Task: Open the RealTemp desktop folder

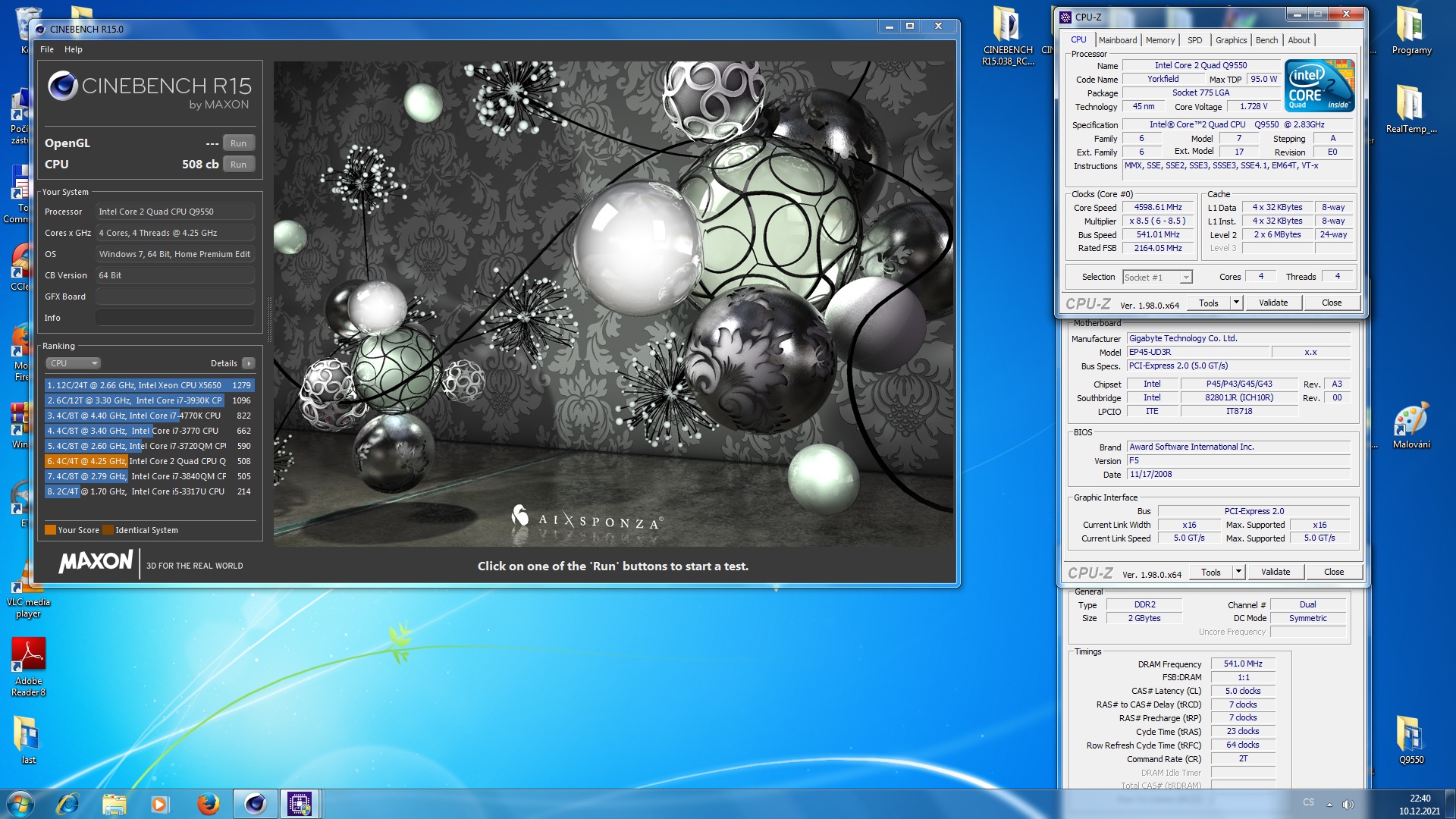Action: pos(1411,109)
